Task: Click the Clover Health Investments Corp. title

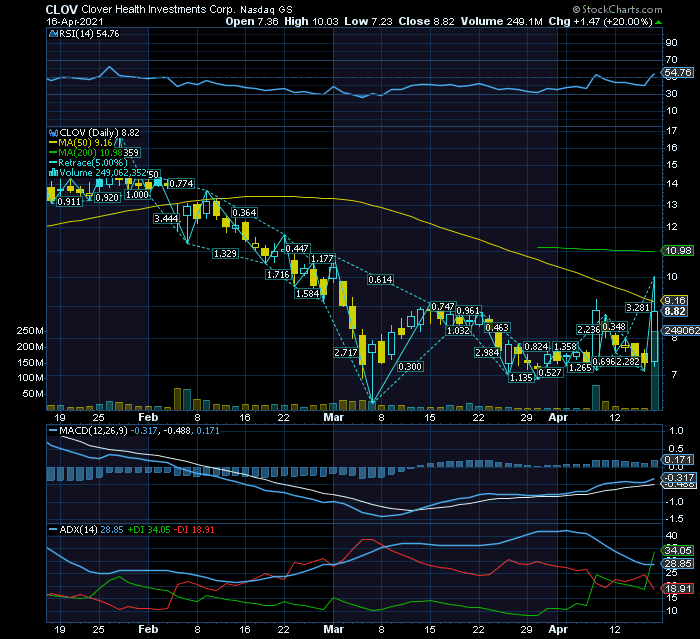Action: pos(158,9)
